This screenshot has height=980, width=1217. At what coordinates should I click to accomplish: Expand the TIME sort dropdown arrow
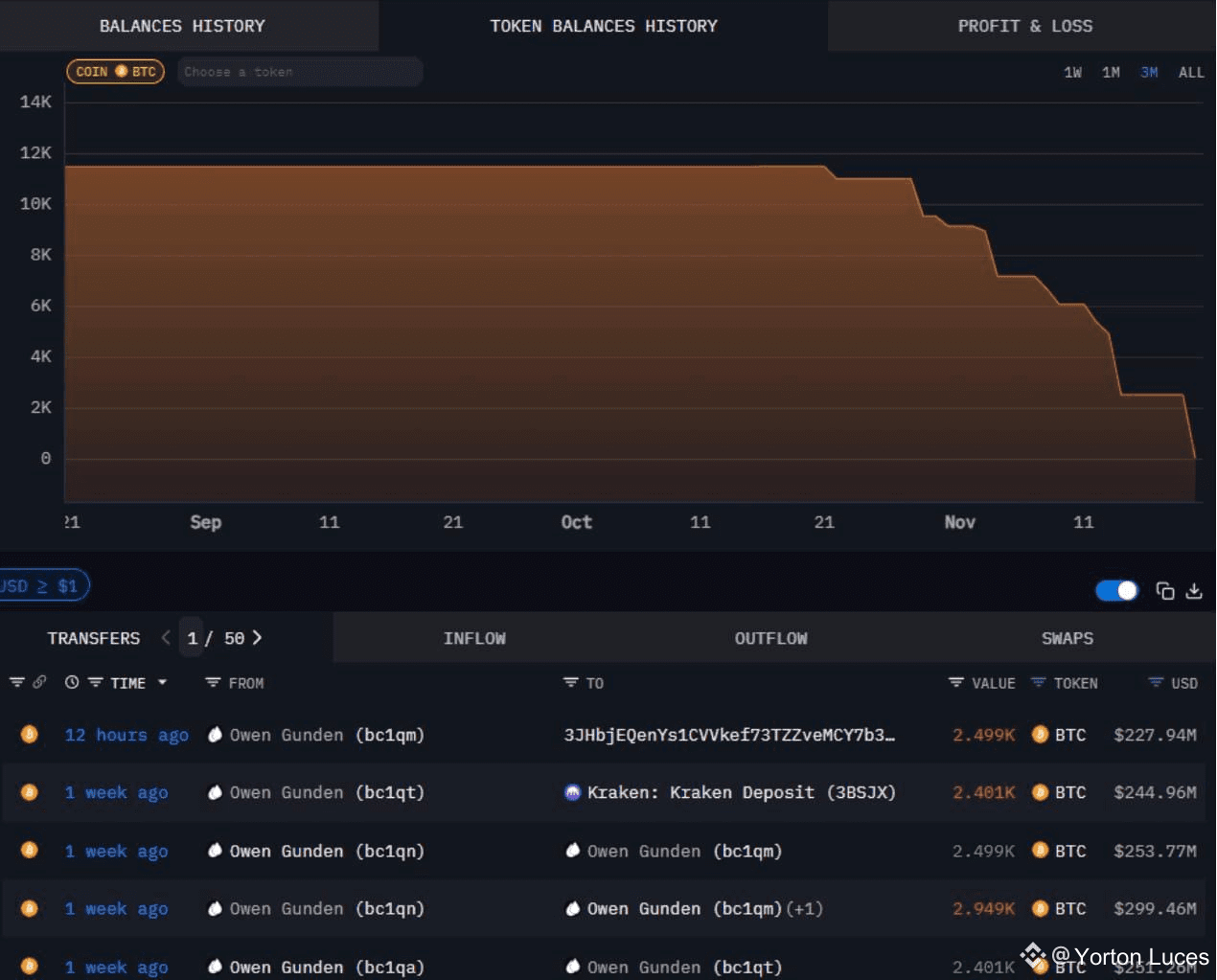(162, 683)
